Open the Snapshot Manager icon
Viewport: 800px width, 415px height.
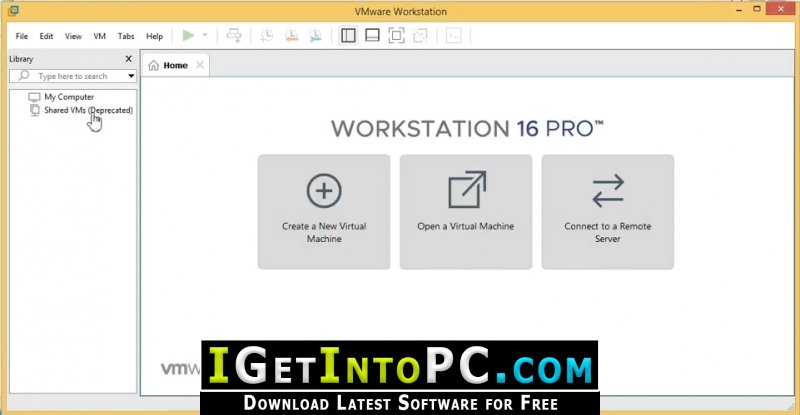click(314, 35)
